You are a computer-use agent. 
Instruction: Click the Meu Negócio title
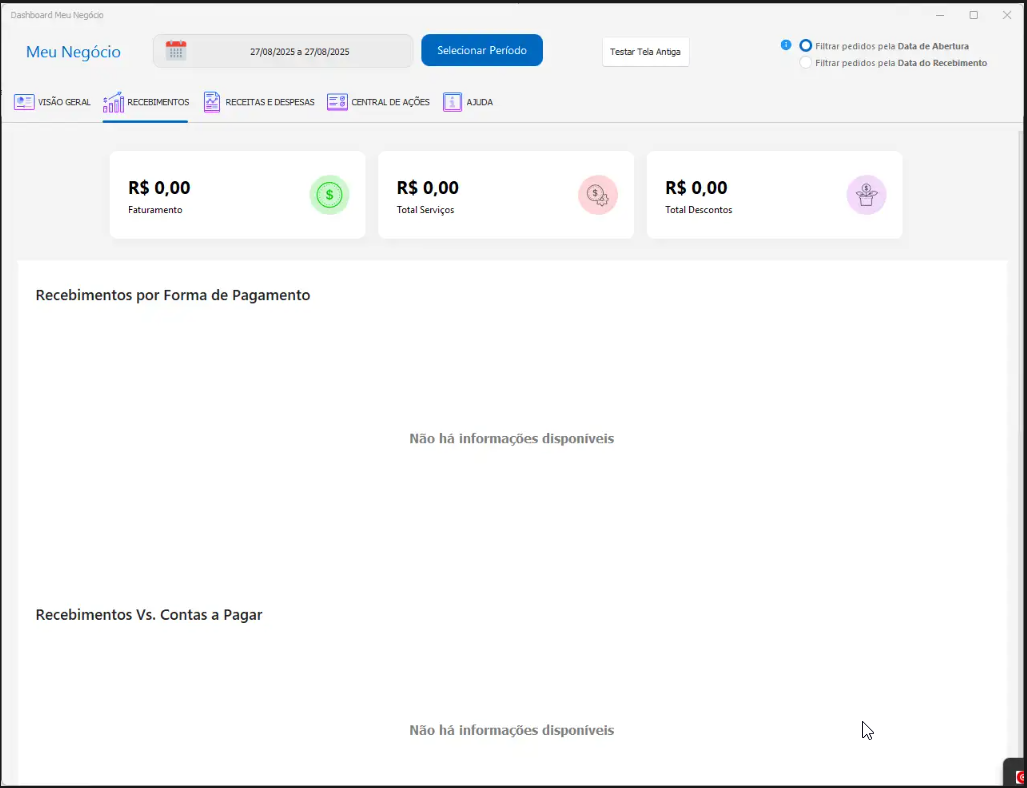point(73,52)
